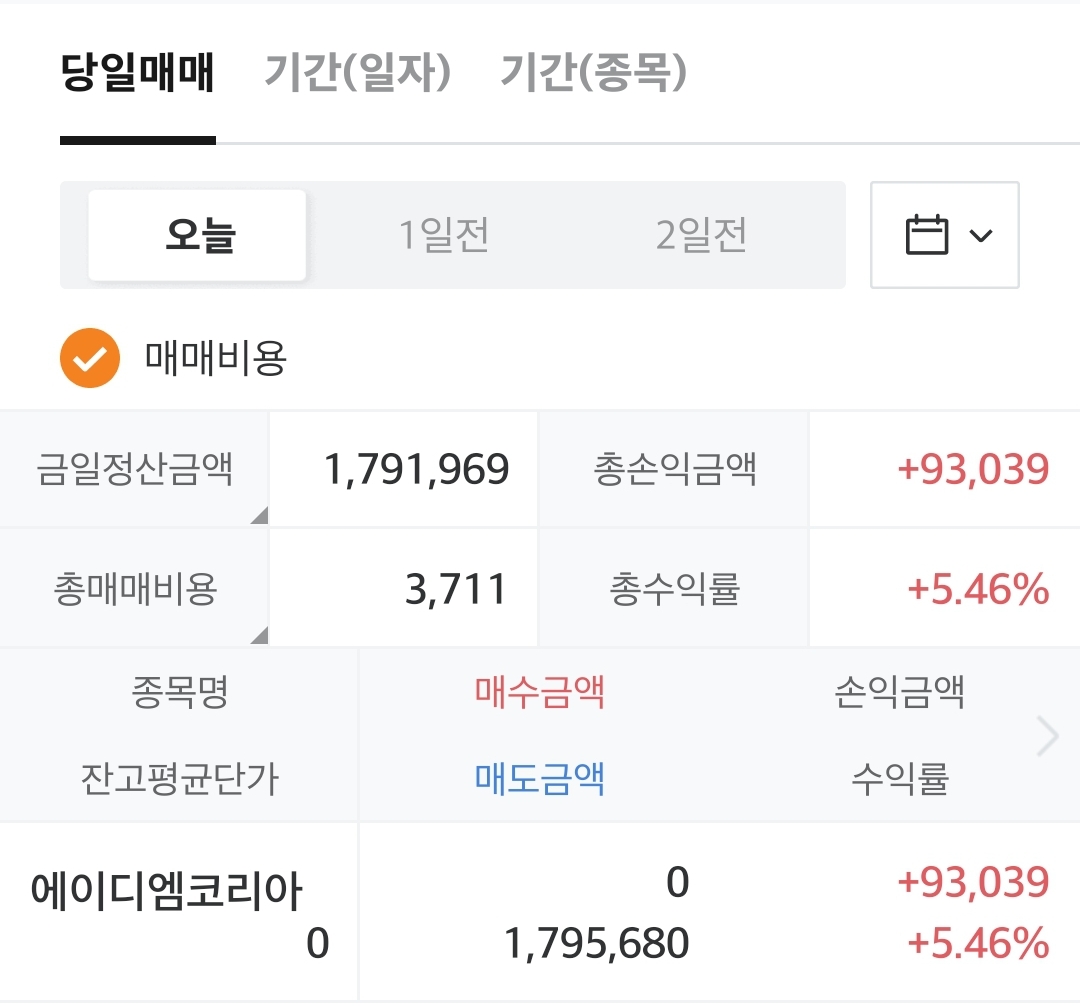Image resolution: width=1080 pixels, height=1006 pixels.
Task: Sort by the 종목명 column header
Action: click(x=180, y=692)
